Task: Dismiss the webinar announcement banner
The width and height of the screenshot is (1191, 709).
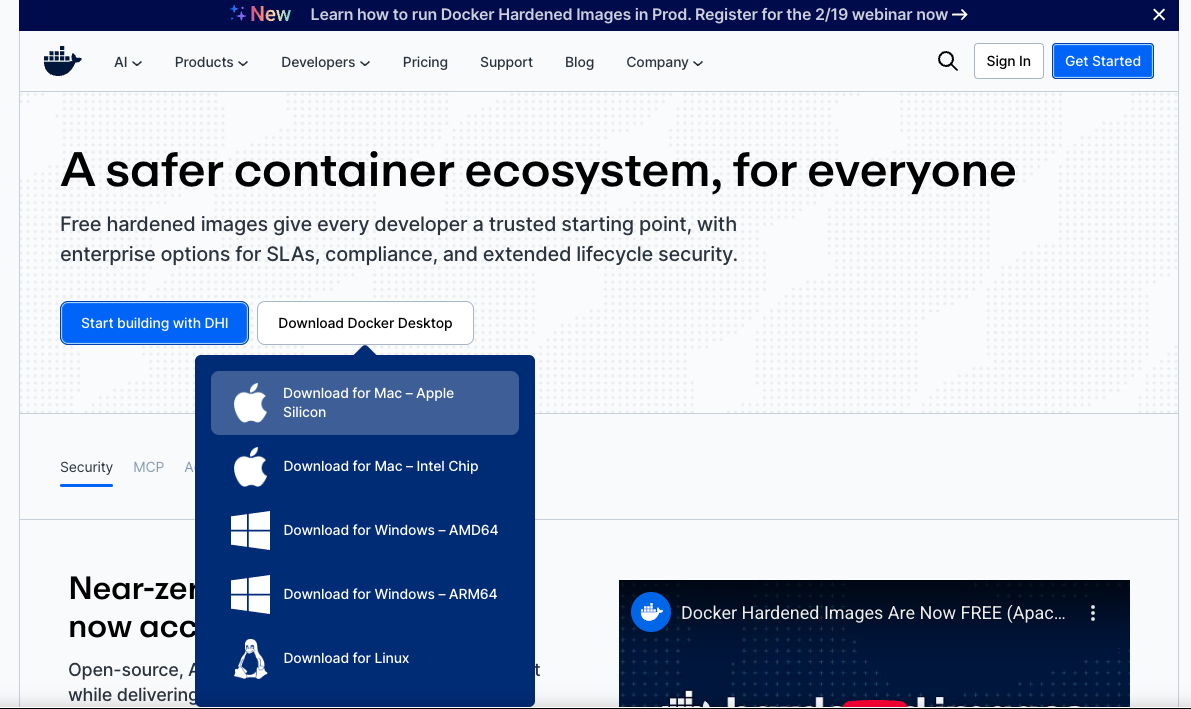Action: tap(1158, 15)
